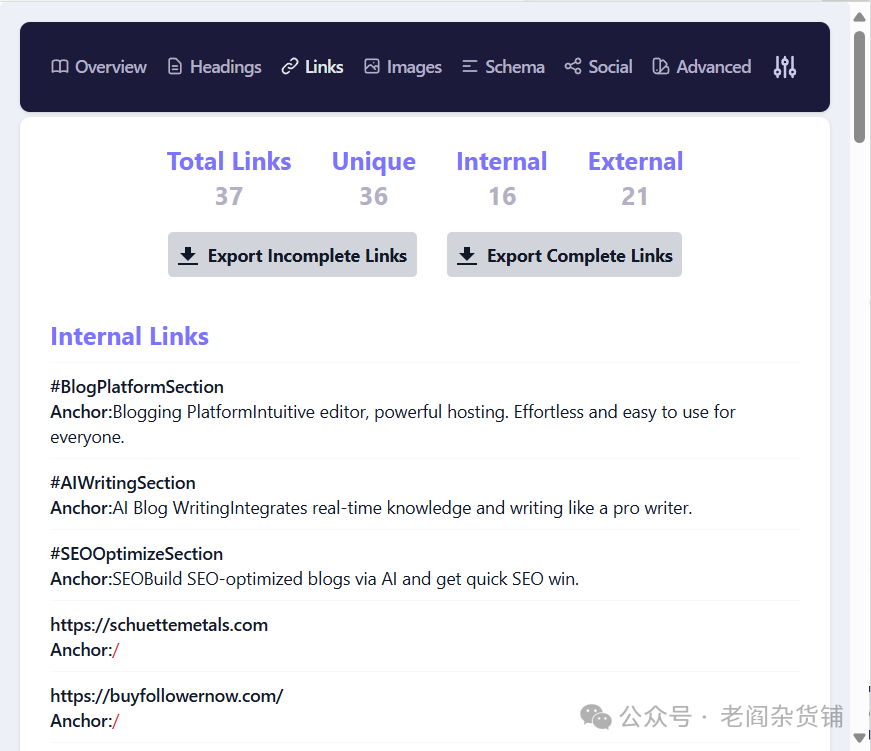The width and height of the screenshot is (871, 751).
Task: Visit the schuettemetals.com link
Action: 159,625
